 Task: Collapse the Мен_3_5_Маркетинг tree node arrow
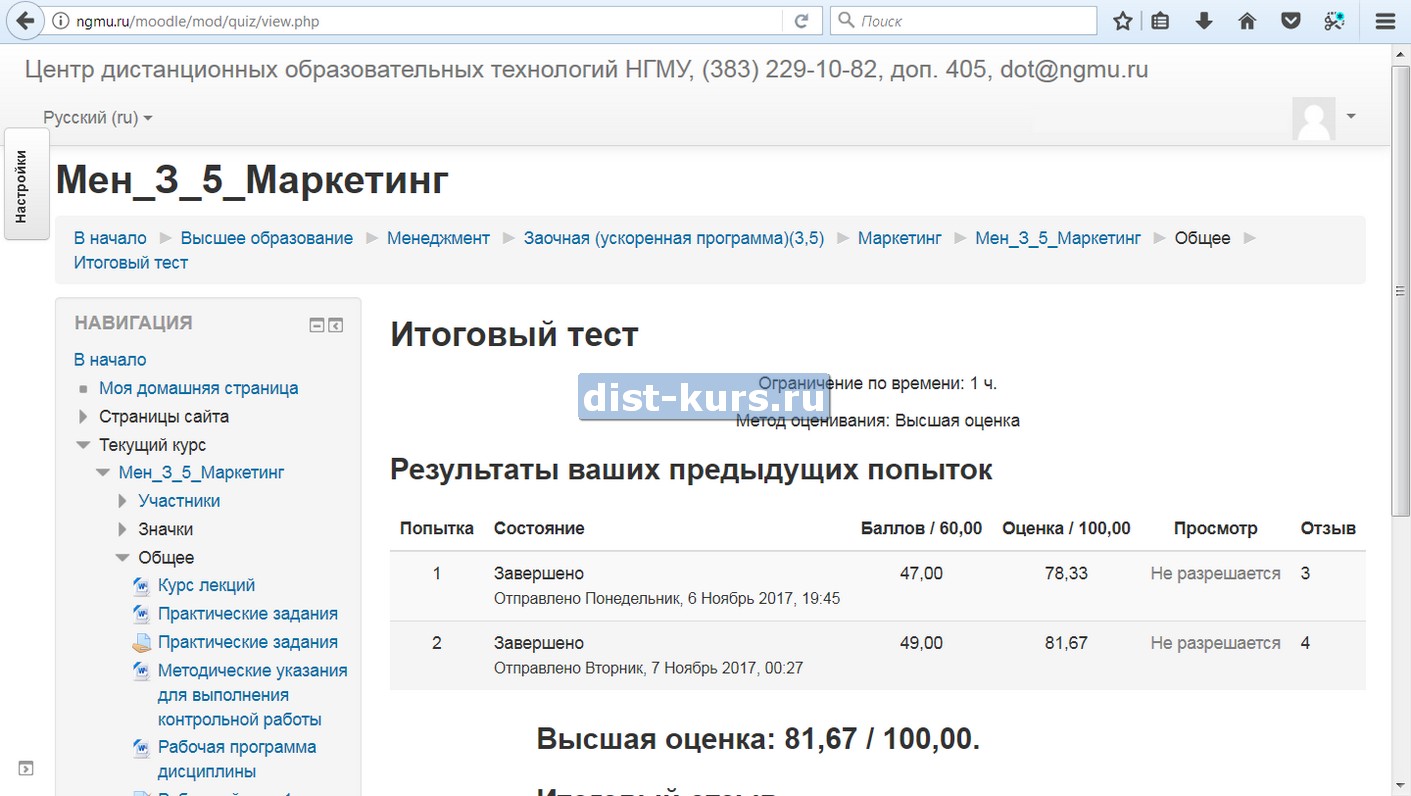tap(103, 473)
